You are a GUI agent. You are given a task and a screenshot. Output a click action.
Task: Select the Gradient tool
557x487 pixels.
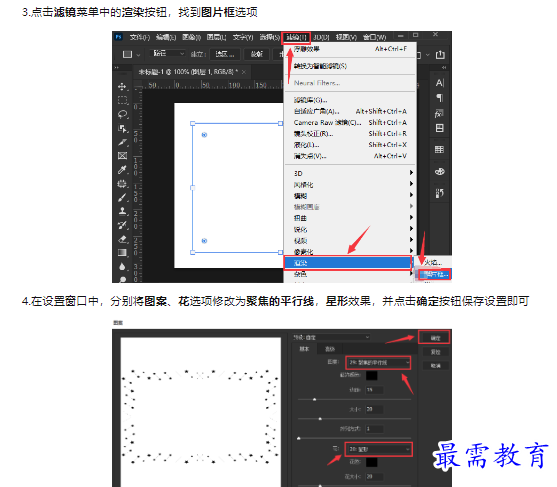pos(123,253)
